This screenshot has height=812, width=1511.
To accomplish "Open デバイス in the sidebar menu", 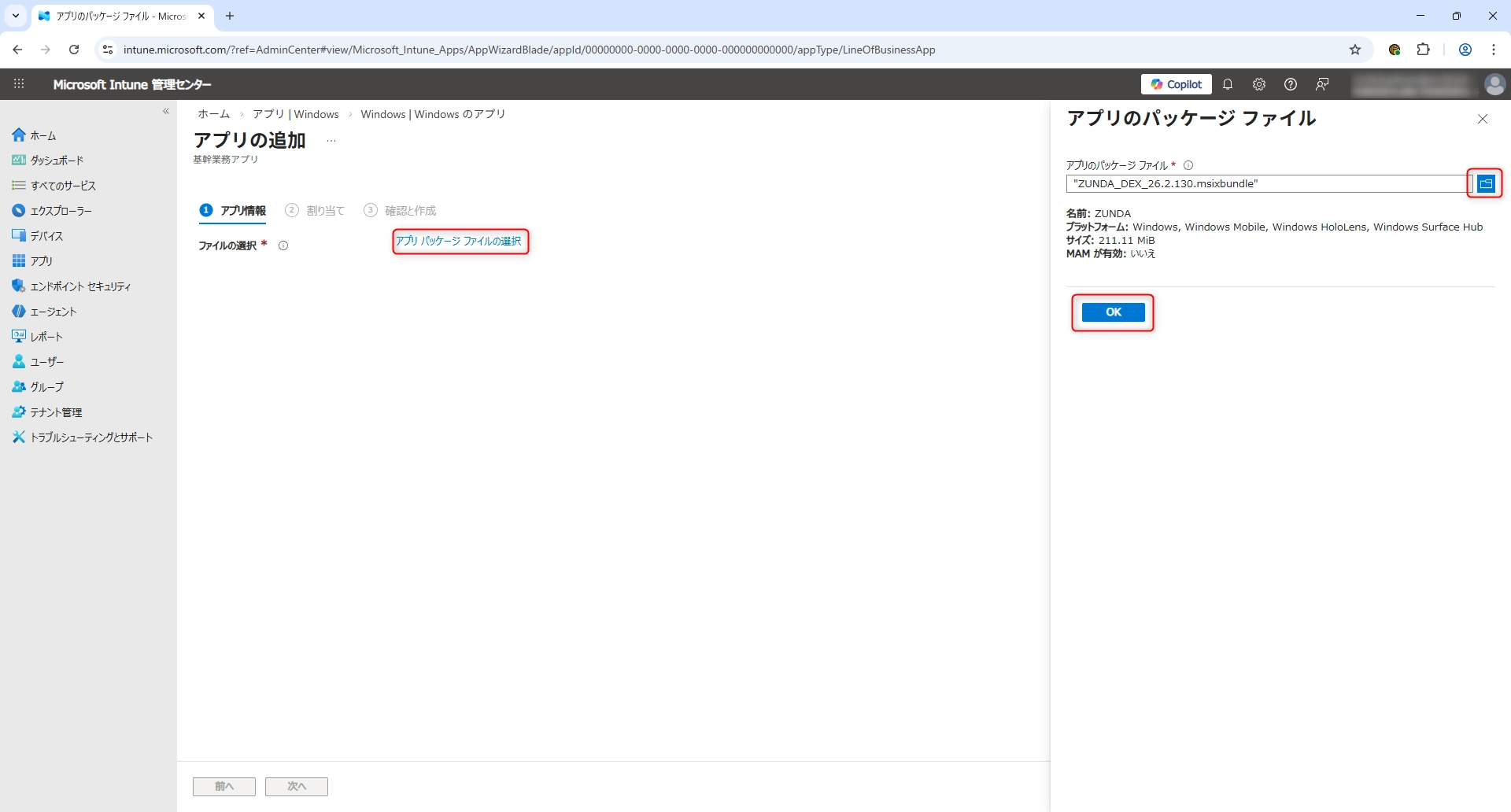I will [46, 236].
